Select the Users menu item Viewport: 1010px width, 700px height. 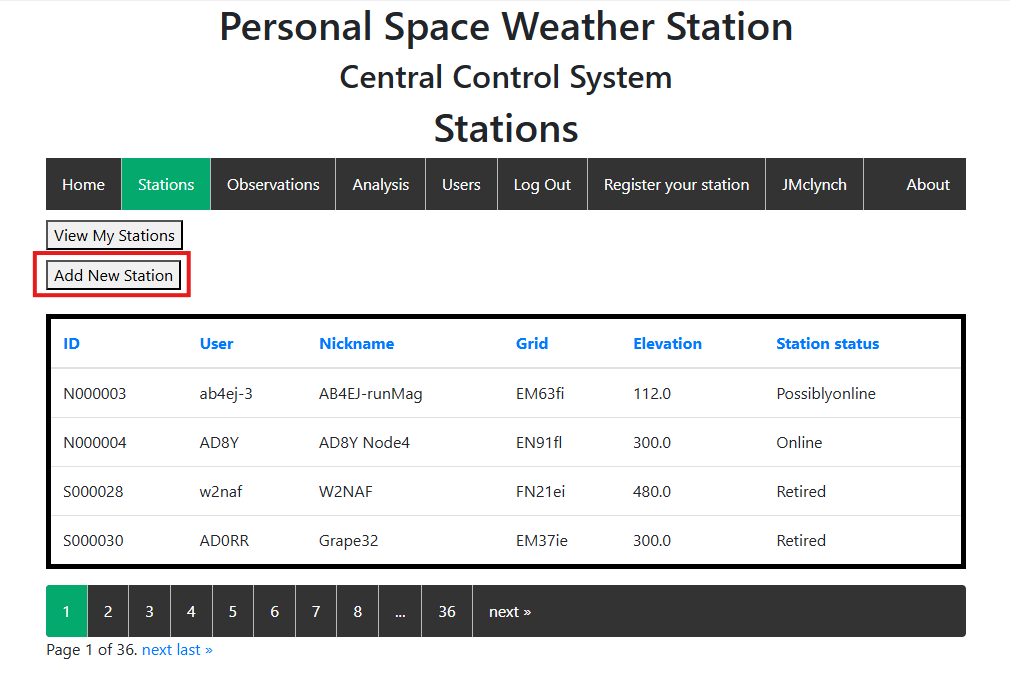461,184
